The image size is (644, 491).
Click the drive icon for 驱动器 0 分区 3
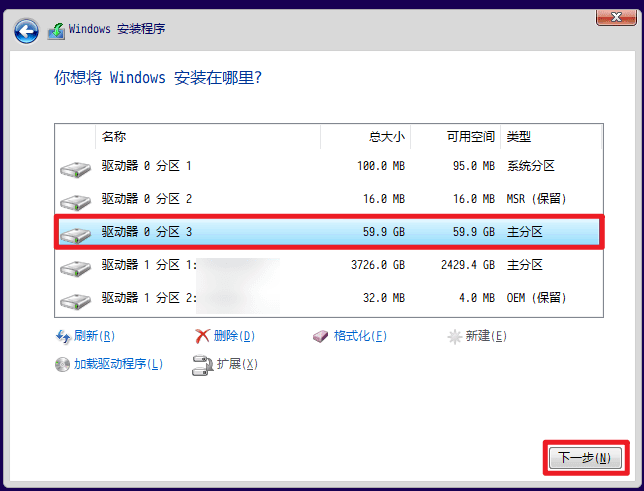coord(75,235)
